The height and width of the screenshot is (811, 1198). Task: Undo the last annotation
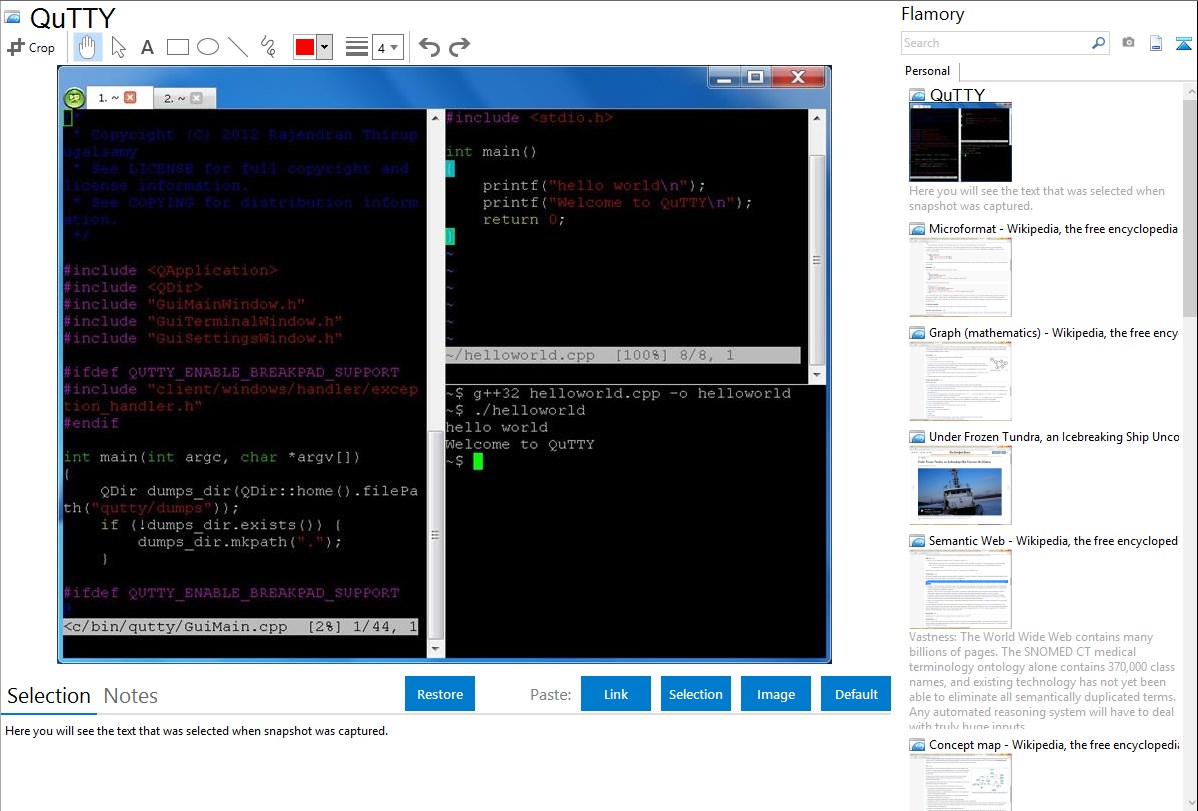point(429,47)
